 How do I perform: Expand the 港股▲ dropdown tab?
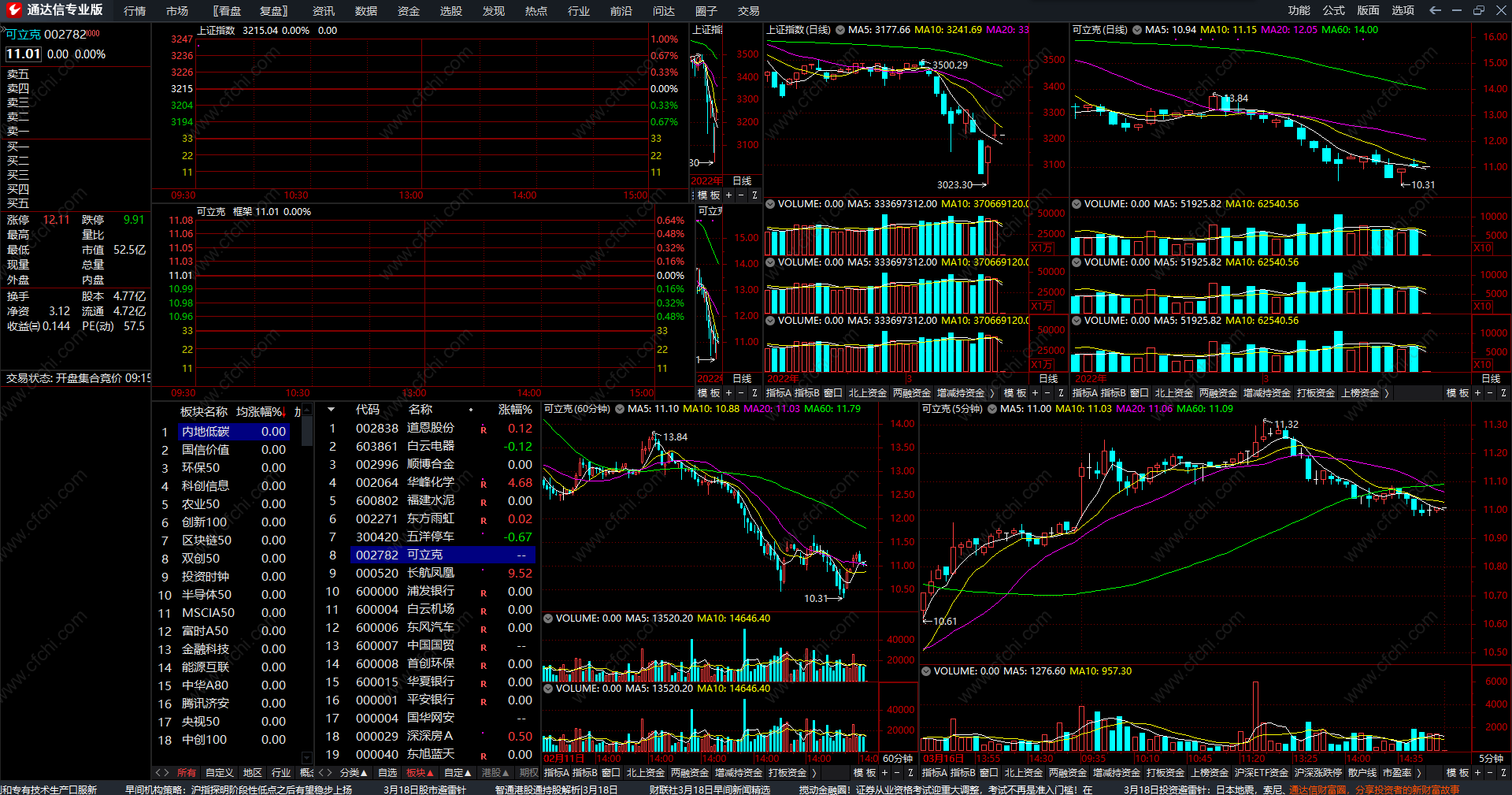coord(495,773)
